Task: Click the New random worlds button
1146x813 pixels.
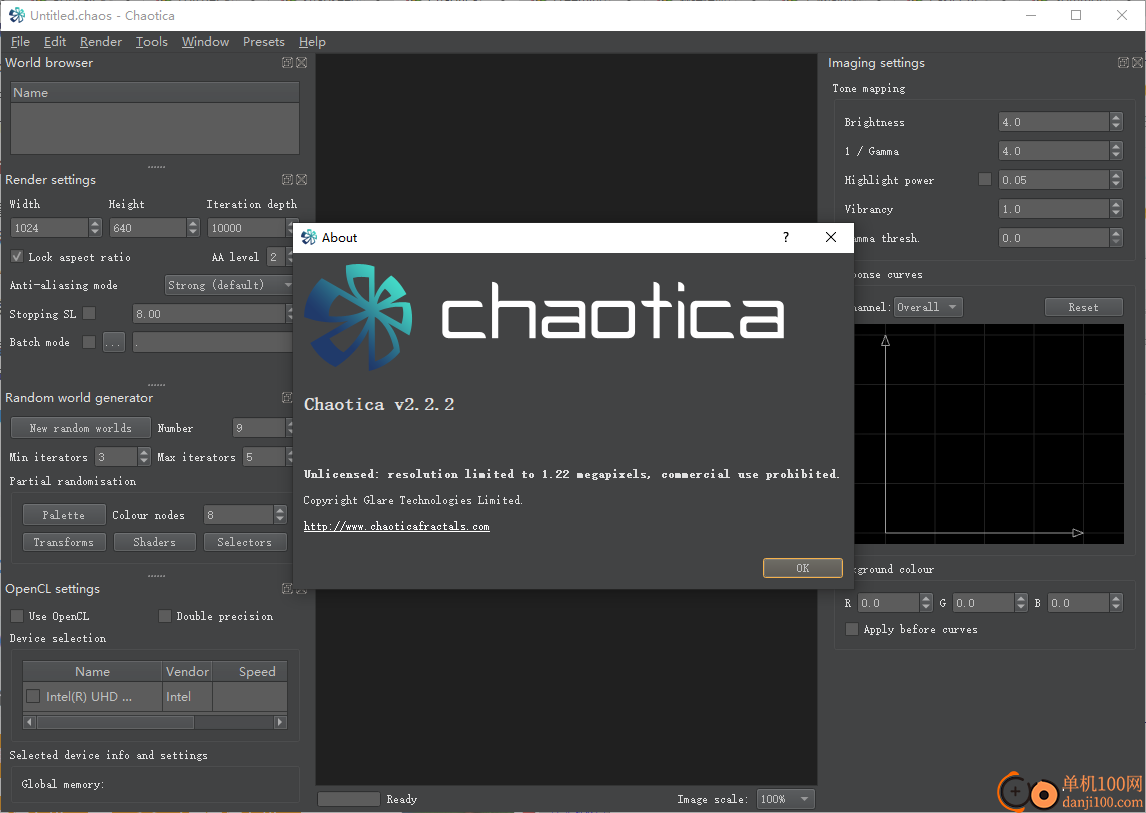Action: pyautogui.click(x=80, y=428)
